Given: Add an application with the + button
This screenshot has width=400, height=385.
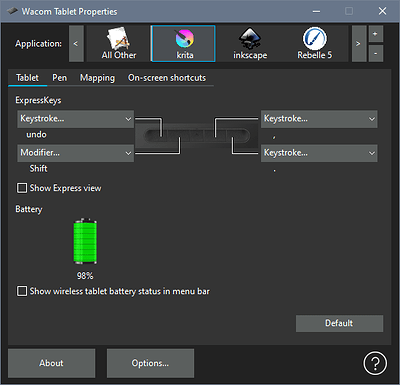Looking at the screenshot, I should [375, 34].
